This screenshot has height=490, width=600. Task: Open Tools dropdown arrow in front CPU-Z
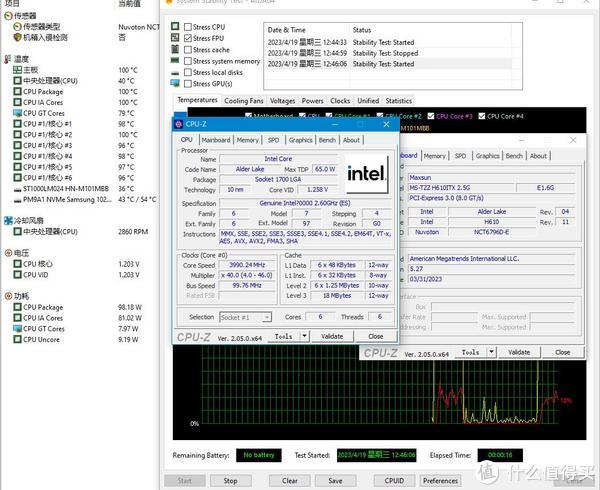click(304, 336)
